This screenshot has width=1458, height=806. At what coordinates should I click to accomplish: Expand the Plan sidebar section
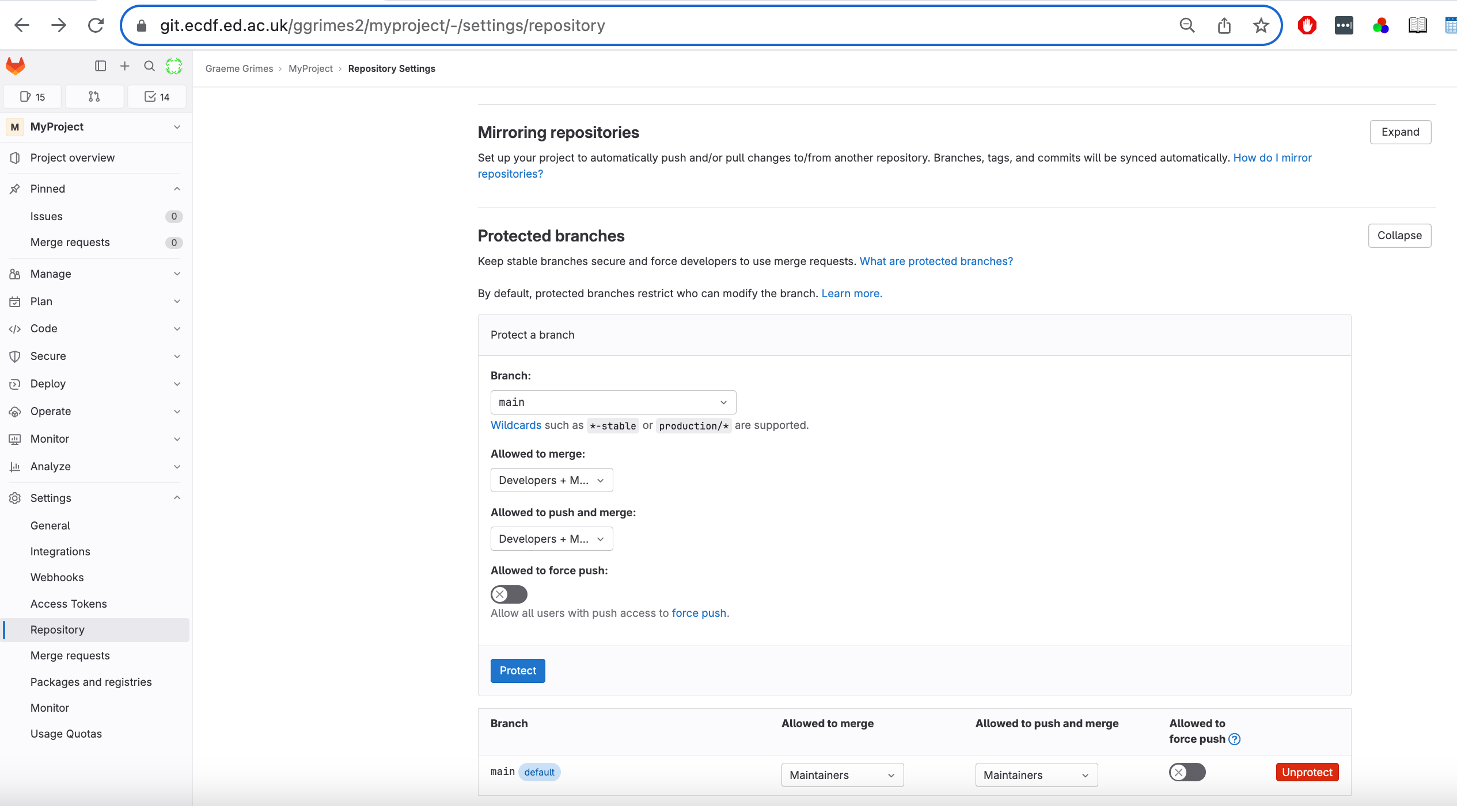click(95, 301)
